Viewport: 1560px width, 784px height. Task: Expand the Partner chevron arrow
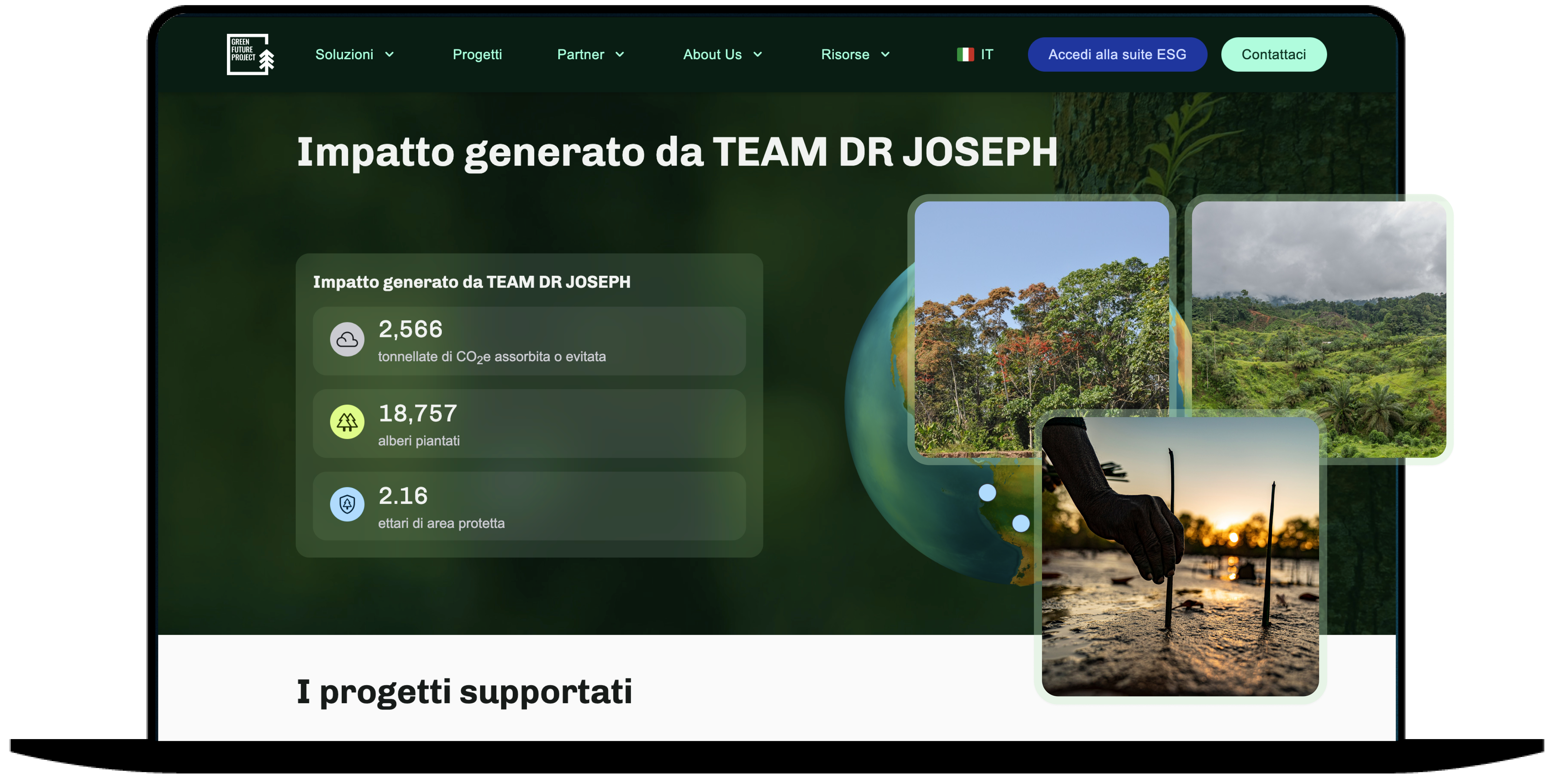[619, 55]
